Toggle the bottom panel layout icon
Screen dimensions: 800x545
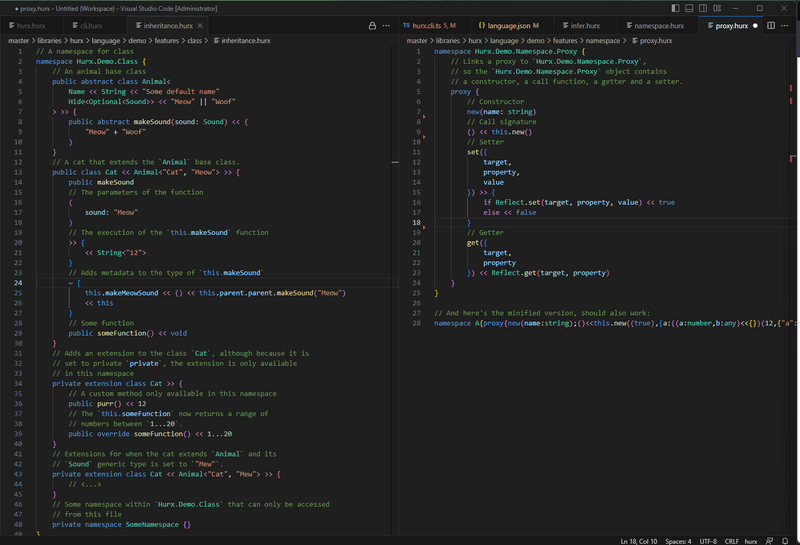pos(689,8)
